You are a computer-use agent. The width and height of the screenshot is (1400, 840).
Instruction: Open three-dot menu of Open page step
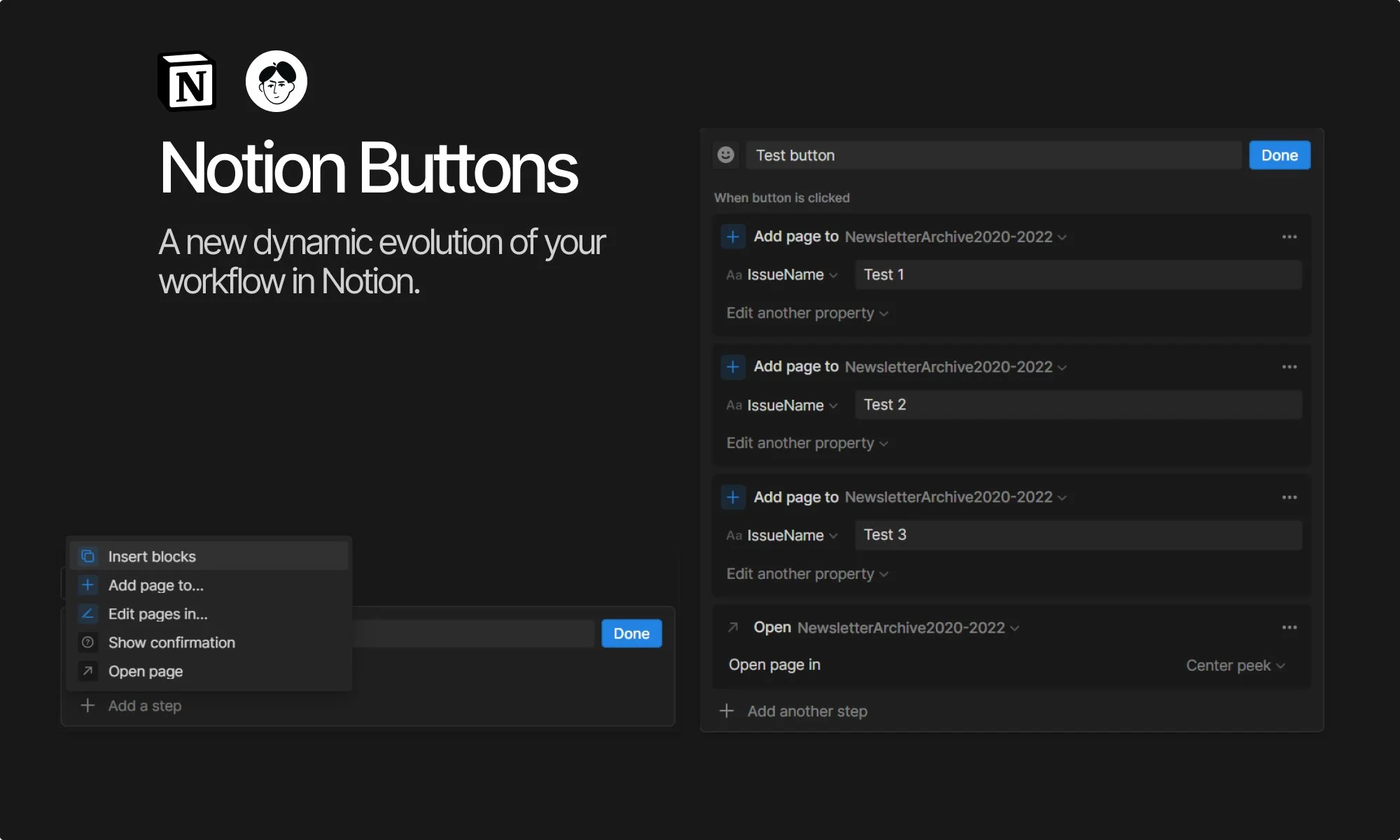pos(1289,627)
